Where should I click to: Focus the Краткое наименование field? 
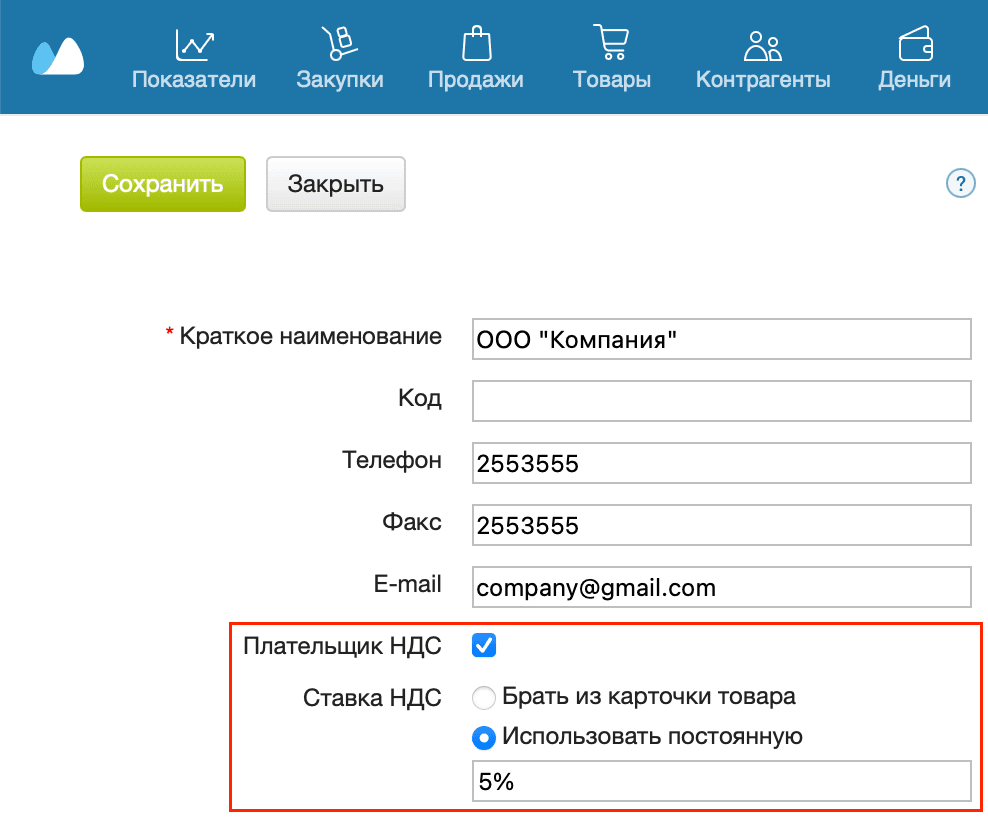(x=721, y=339)
